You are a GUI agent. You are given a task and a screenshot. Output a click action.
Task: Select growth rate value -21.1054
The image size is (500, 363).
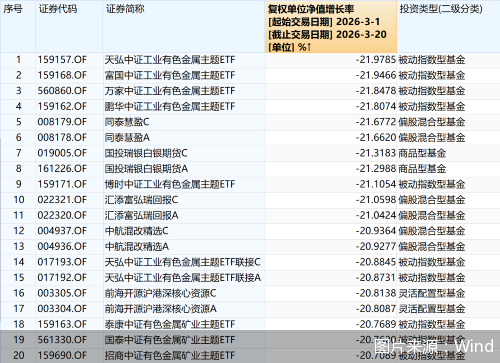[376, 184]
